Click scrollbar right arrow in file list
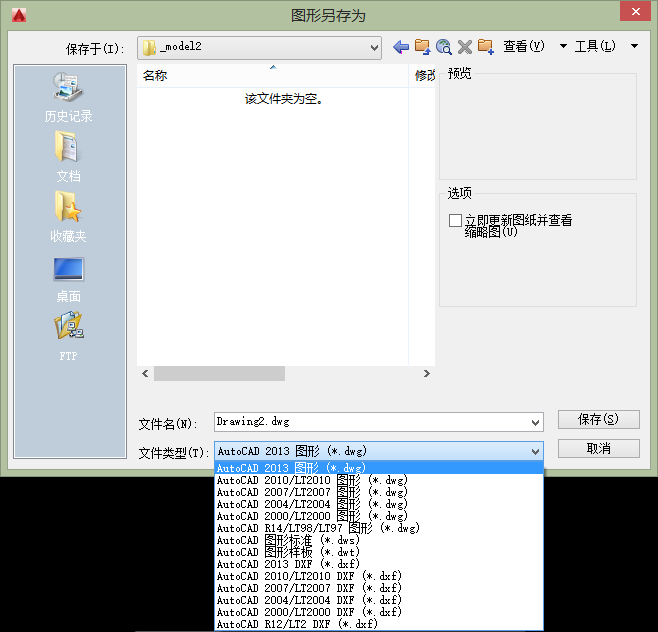Screen dimensions: 658x632 pyautogui.click(x=427, y=373)
